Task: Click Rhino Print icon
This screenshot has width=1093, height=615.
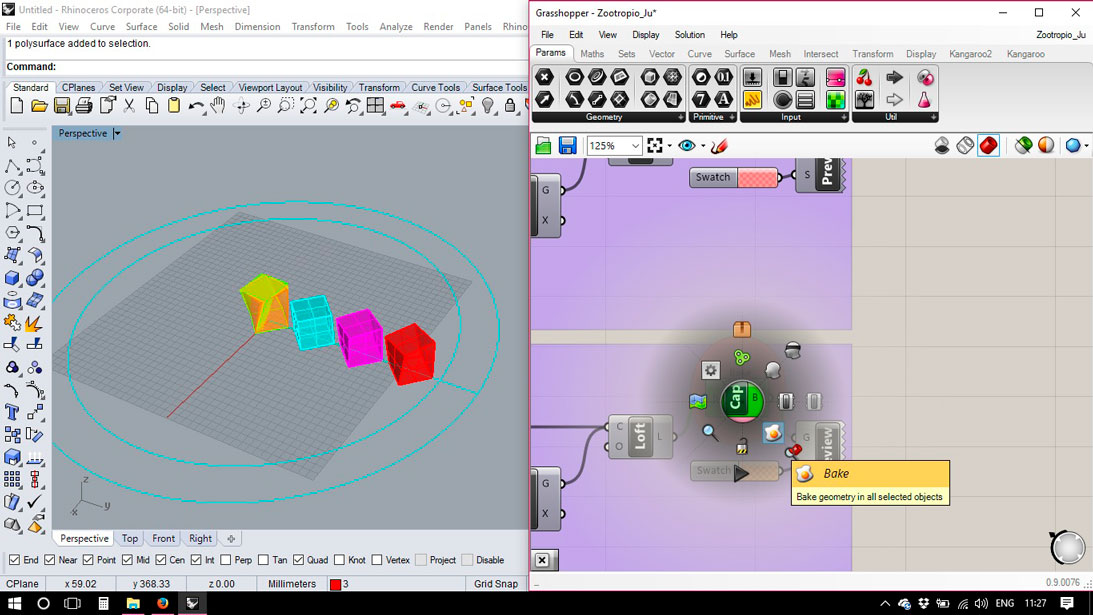Action: click(84, 106)
